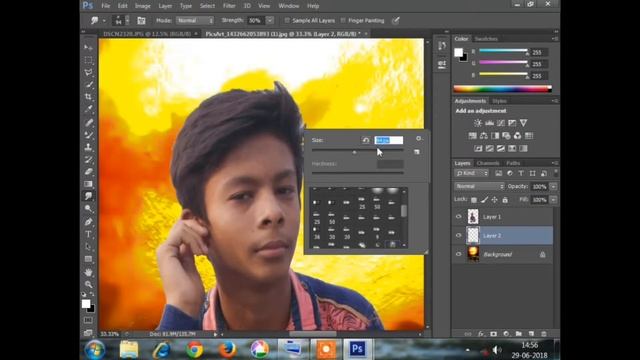Select the Eraser tool
The height and width of the screenshot is (360, 640).
(x=88, y=171)
